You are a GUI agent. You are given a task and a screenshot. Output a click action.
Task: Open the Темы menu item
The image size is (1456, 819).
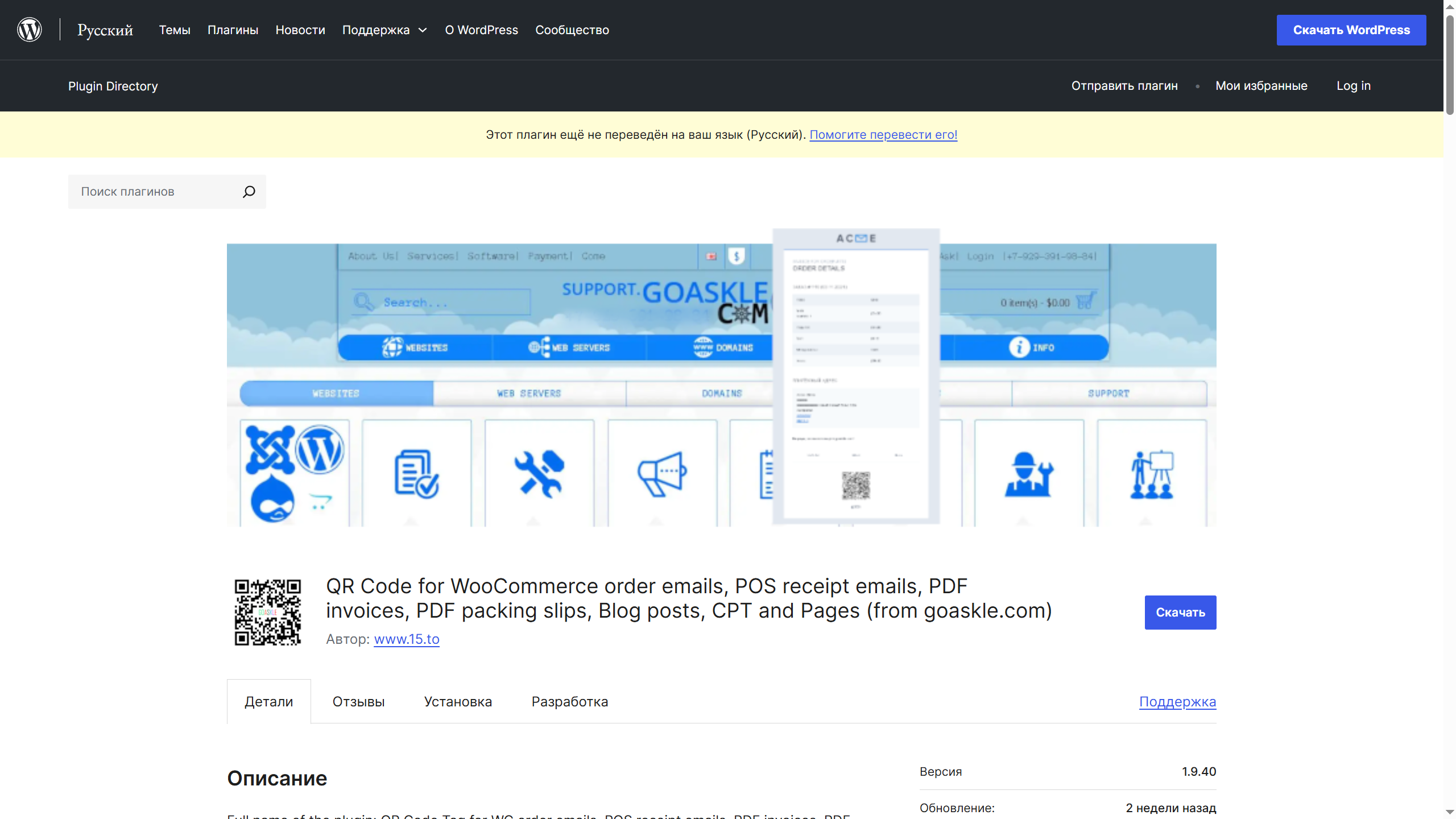[175, 30]
